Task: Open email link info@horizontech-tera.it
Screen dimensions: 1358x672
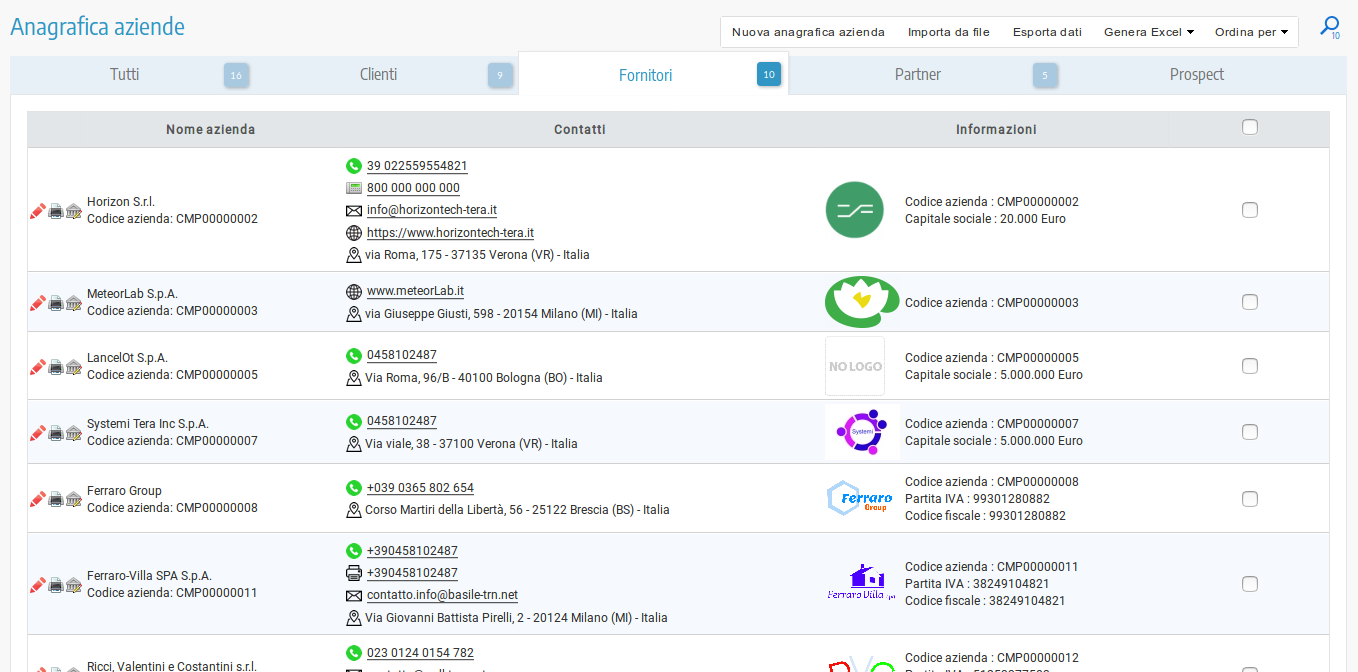Action: tap(432, 210)
